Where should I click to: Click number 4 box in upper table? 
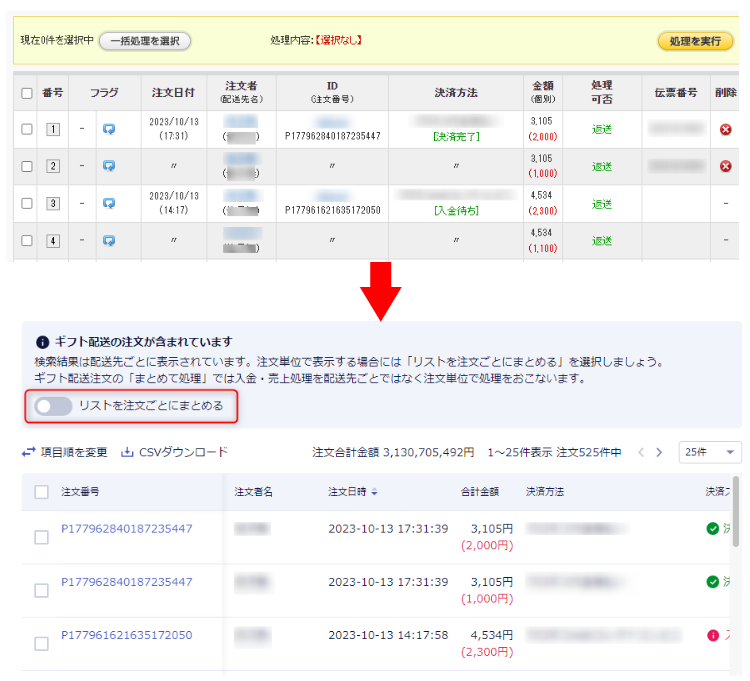53,241
